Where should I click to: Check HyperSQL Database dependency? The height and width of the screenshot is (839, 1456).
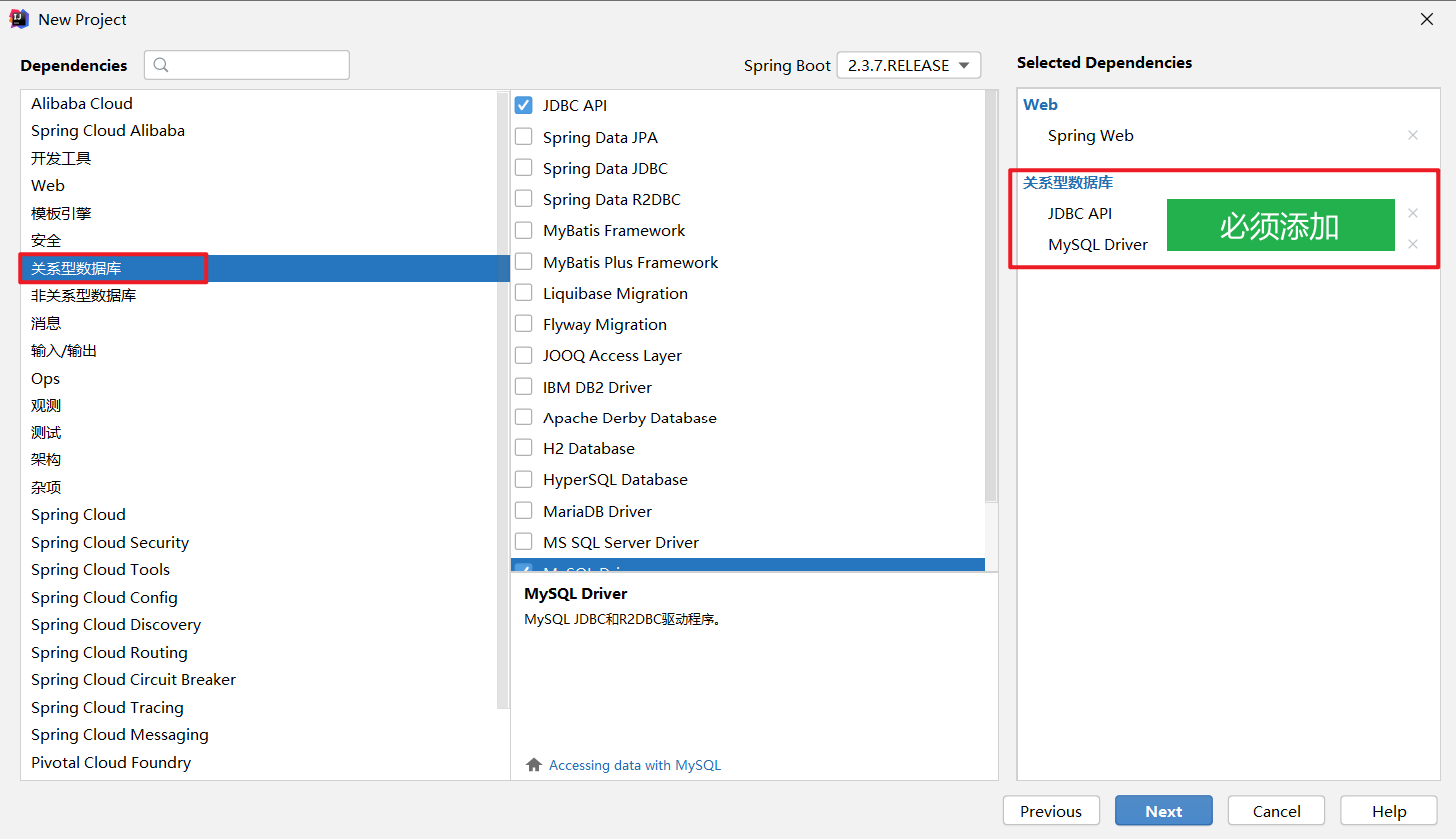click(x=524, y=479)
